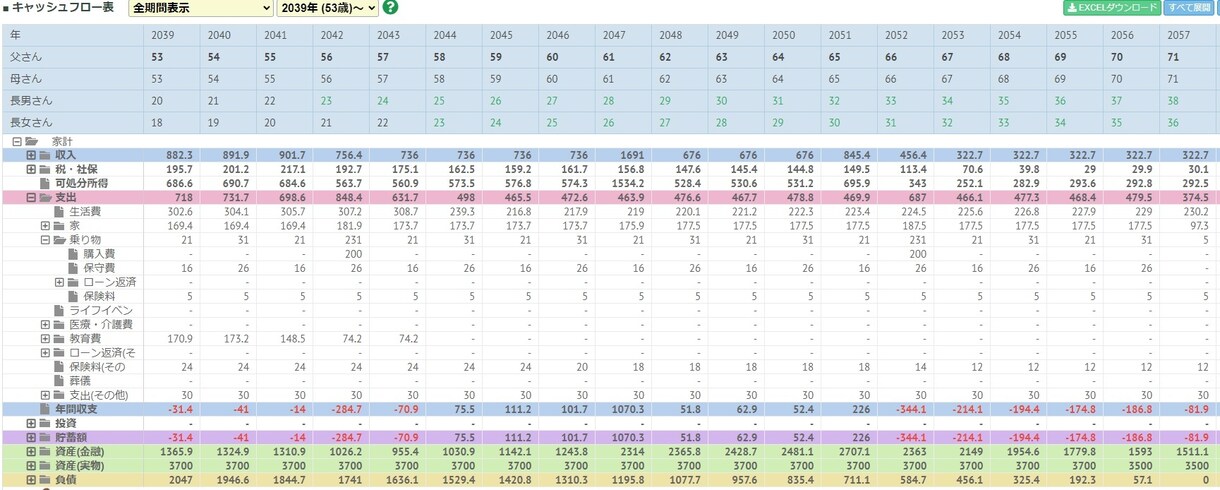
Task: Click the 資産(金融) folder icon
Action: click(45, 451)
